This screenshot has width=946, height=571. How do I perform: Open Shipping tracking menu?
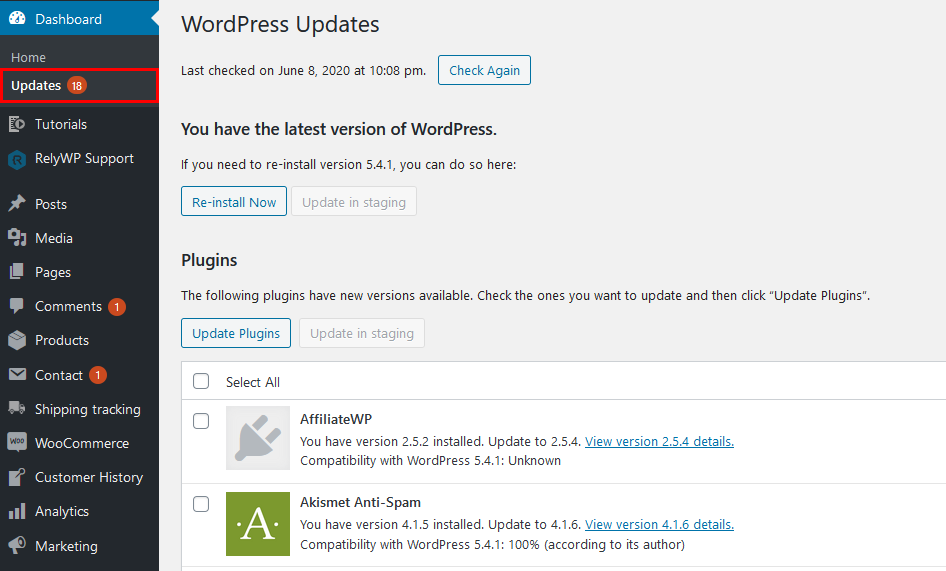tap(79, 409)
